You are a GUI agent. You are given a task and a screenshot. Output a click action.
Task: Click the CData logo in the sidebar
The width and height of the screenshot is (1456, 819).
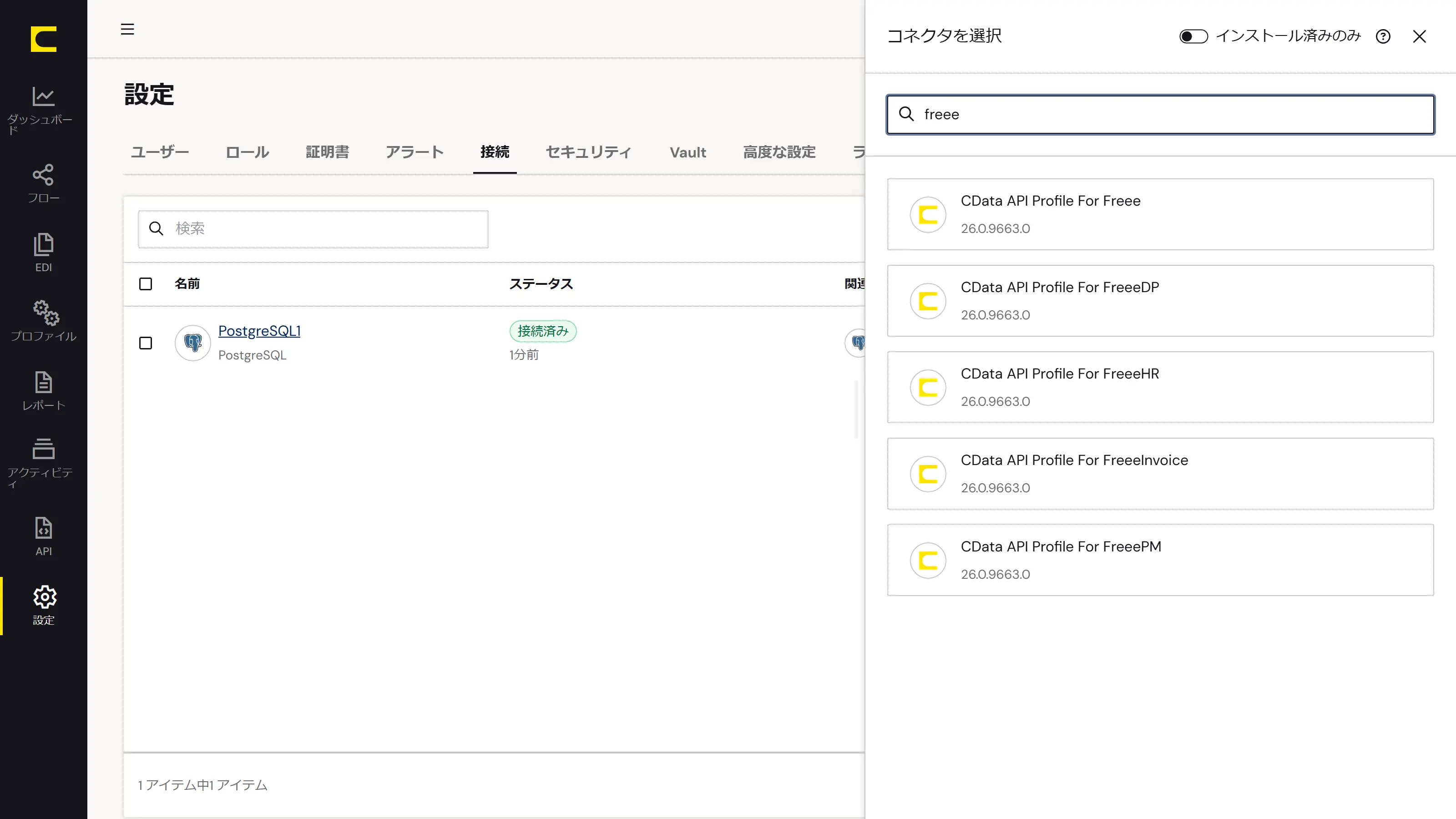(44, 39)
